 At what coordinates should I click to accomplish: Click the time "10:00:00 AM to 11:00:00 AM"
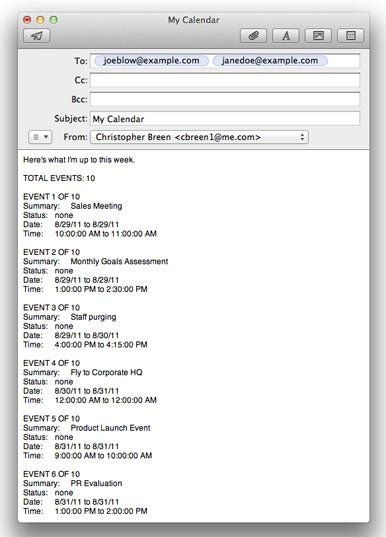tap(106, 234)
